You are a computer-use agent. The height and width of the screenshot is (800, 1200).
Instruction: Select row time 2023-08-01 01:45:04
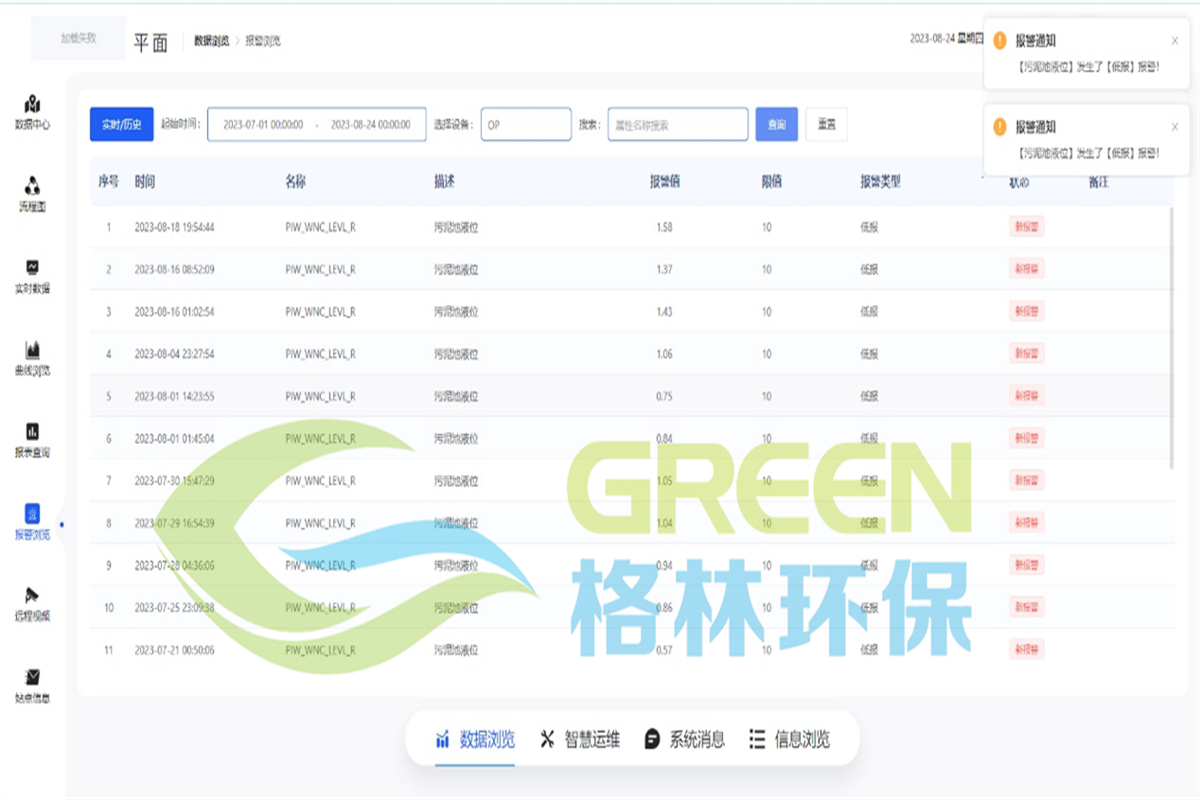coord(174,438)
